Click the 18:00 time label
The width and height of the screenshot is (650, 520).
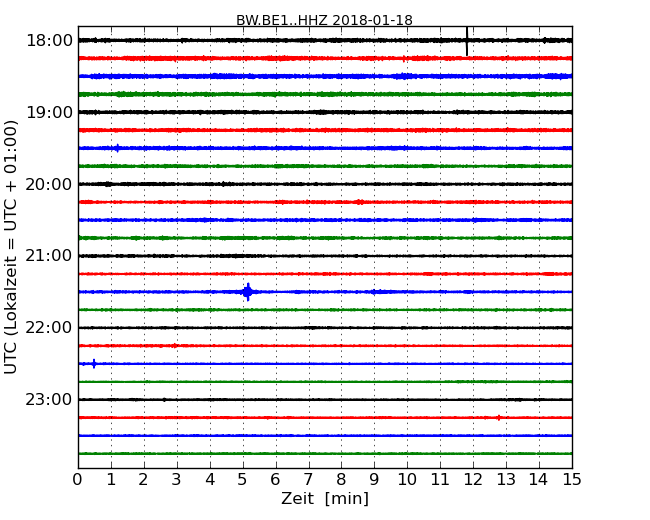(x=49, y=41)
